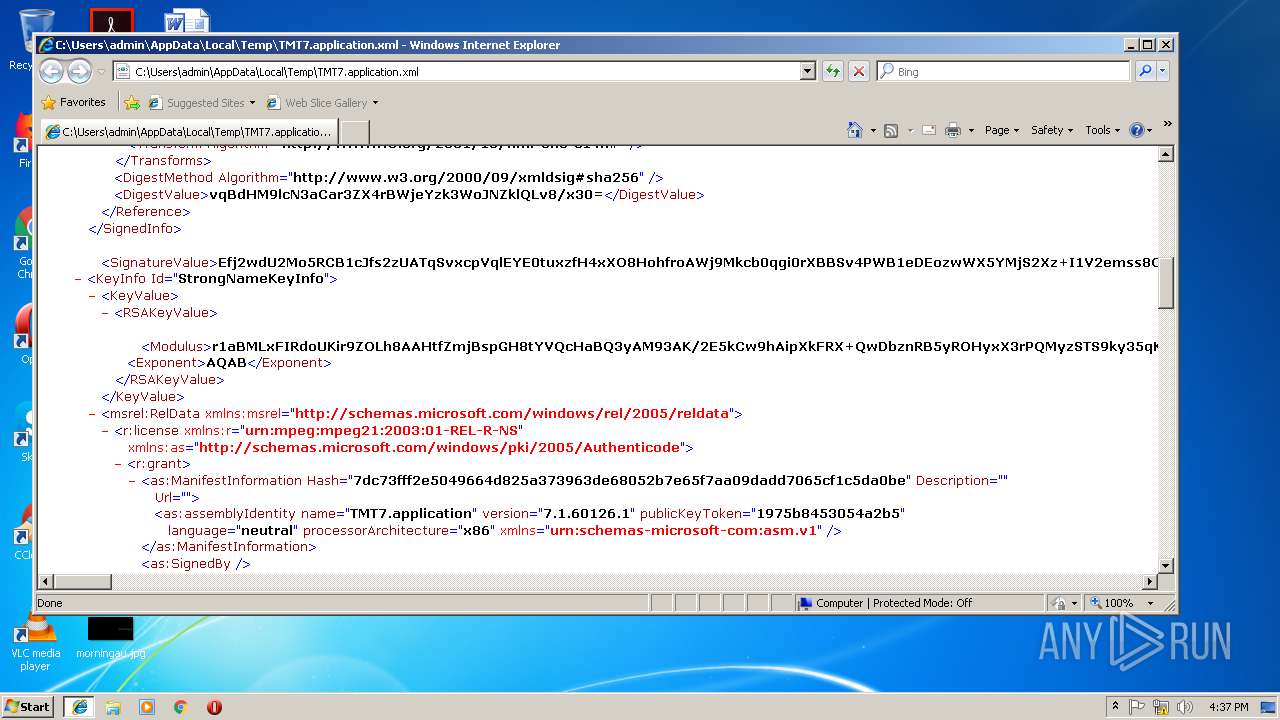Click the address bar file path field
Viewport: 1280px width, 720px height.
(457, 72)
